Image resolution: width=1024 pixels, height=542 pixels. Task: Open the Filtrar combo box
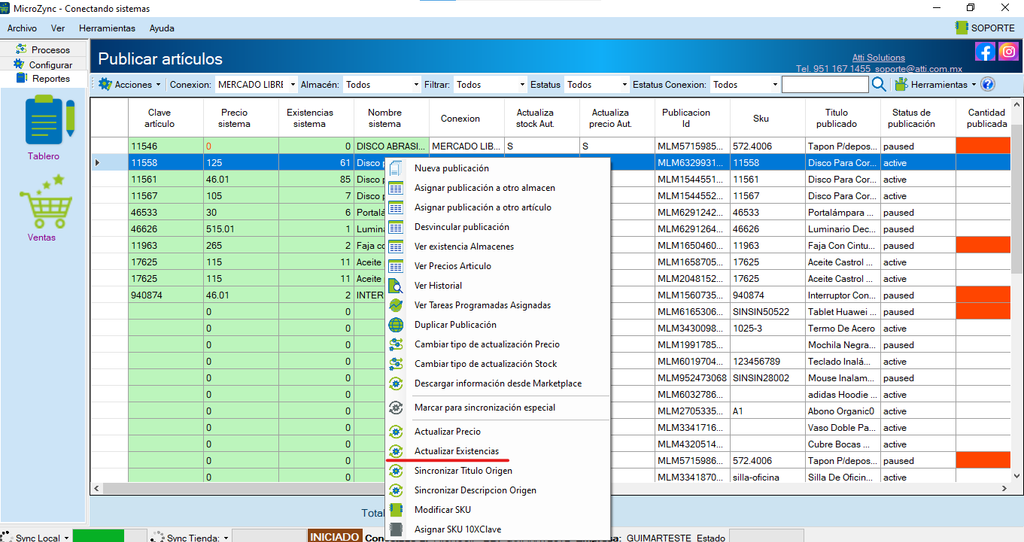pyautogui.click(x=490, y=84)
